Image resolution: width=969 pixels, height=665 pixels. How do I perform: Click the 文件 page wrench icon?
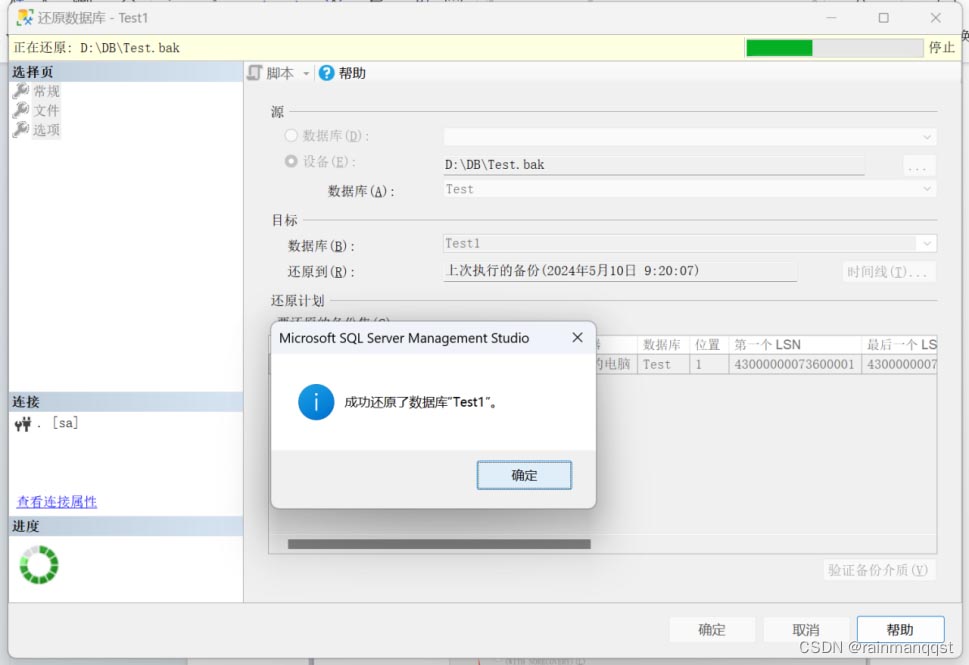pos(21,110)
